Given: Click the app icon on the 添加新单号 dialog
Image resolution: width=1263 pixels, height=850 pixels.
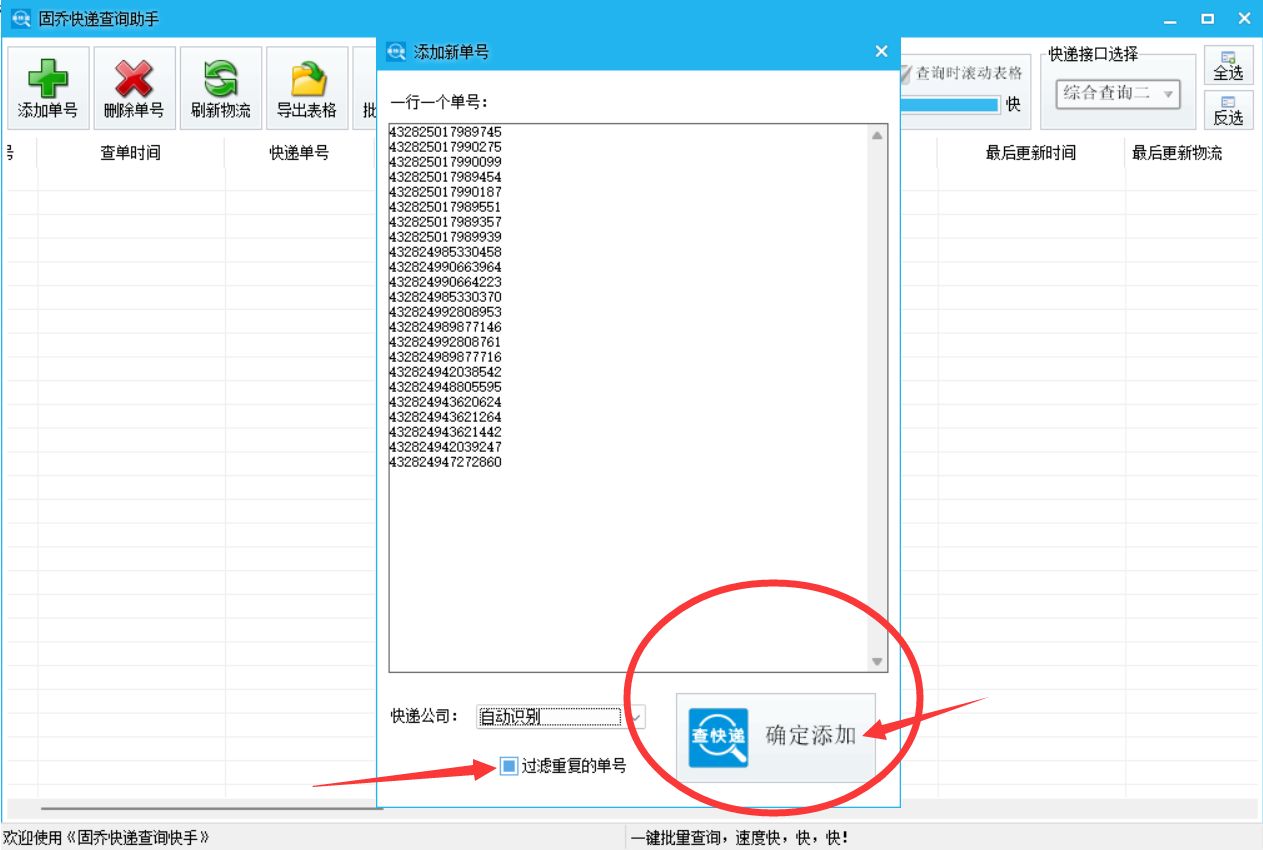Looking at the screenshot, I should 394,50.
